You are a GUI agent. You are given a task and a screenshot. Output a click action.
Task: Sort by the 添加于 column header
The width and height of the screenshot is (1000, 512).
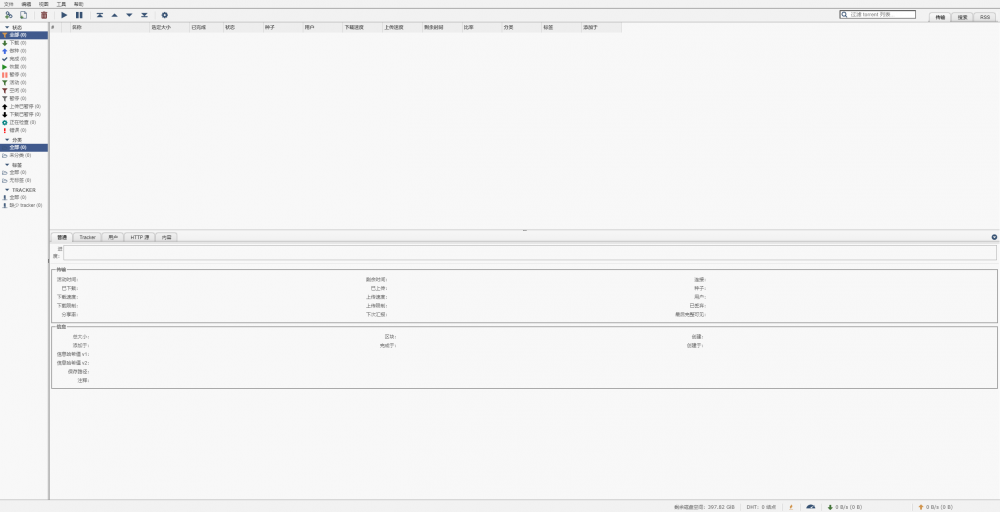coord(601,27)
